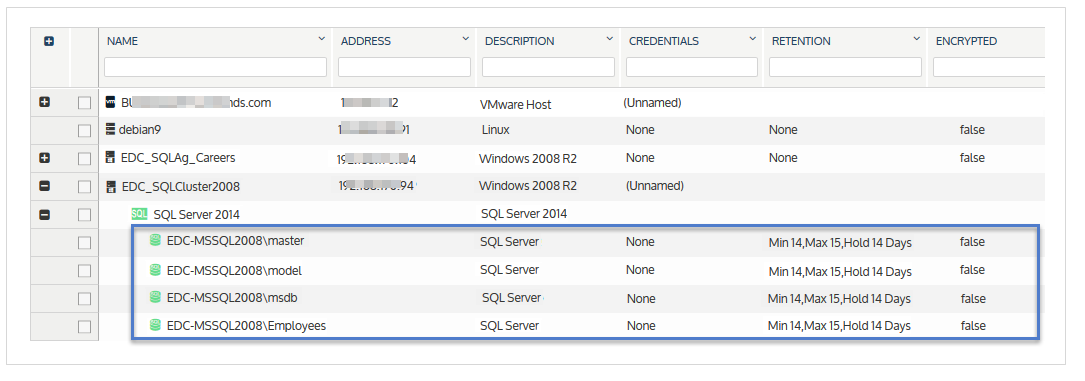Sort by the CREDENTIALS column header

[x=664, y=41]
